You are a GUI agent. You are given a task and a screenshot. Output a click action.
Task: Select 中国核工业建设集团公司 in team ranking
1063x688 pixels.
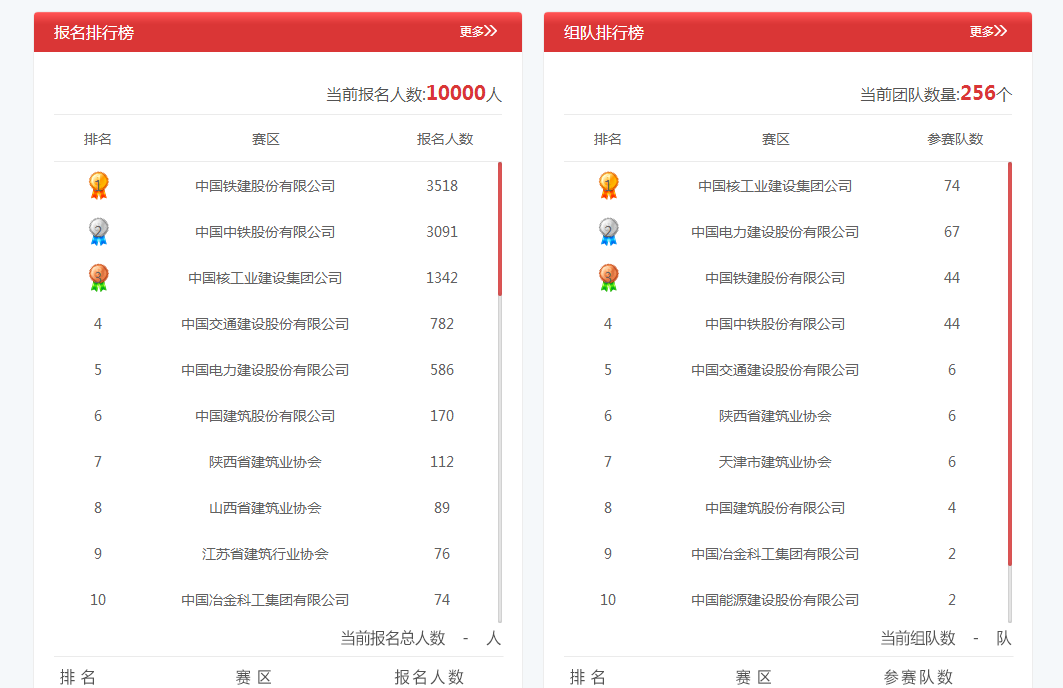pos(775,186)
